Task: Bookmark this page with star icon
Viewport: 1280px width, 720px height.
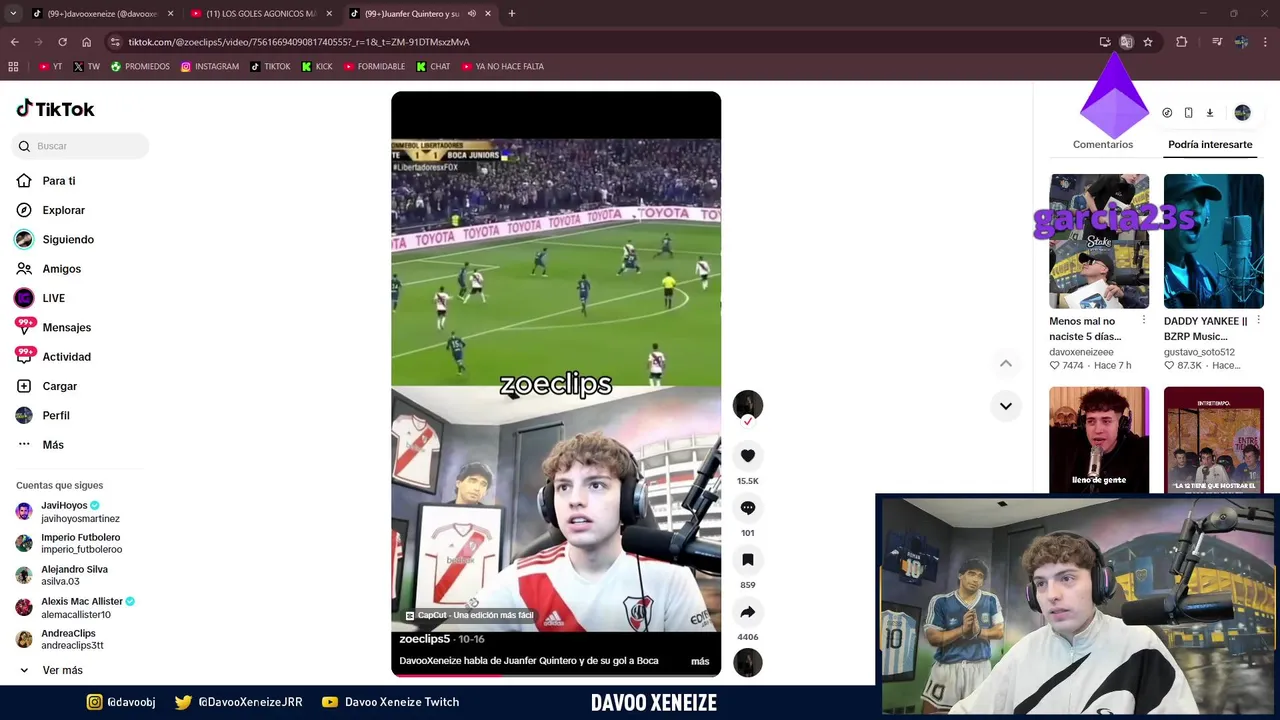Action: point(1148,42)
